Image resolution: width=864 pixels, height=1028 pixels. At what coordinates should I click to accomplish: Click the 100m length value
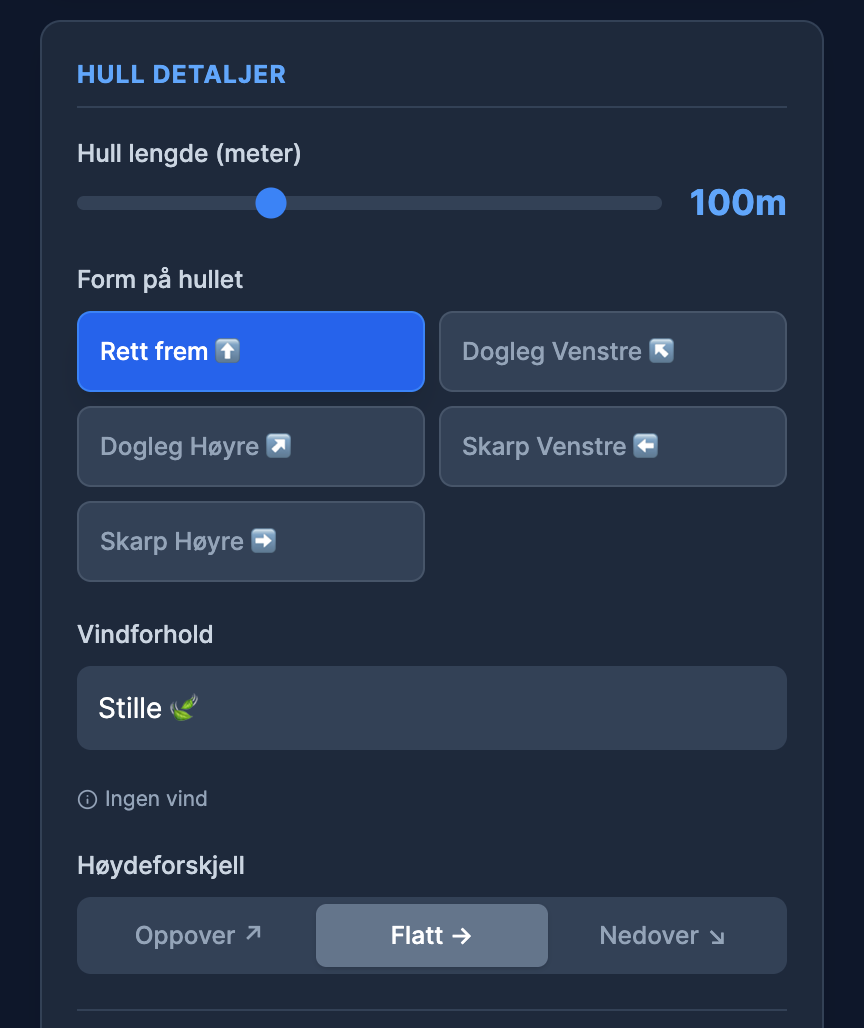(x=737, y=203)
